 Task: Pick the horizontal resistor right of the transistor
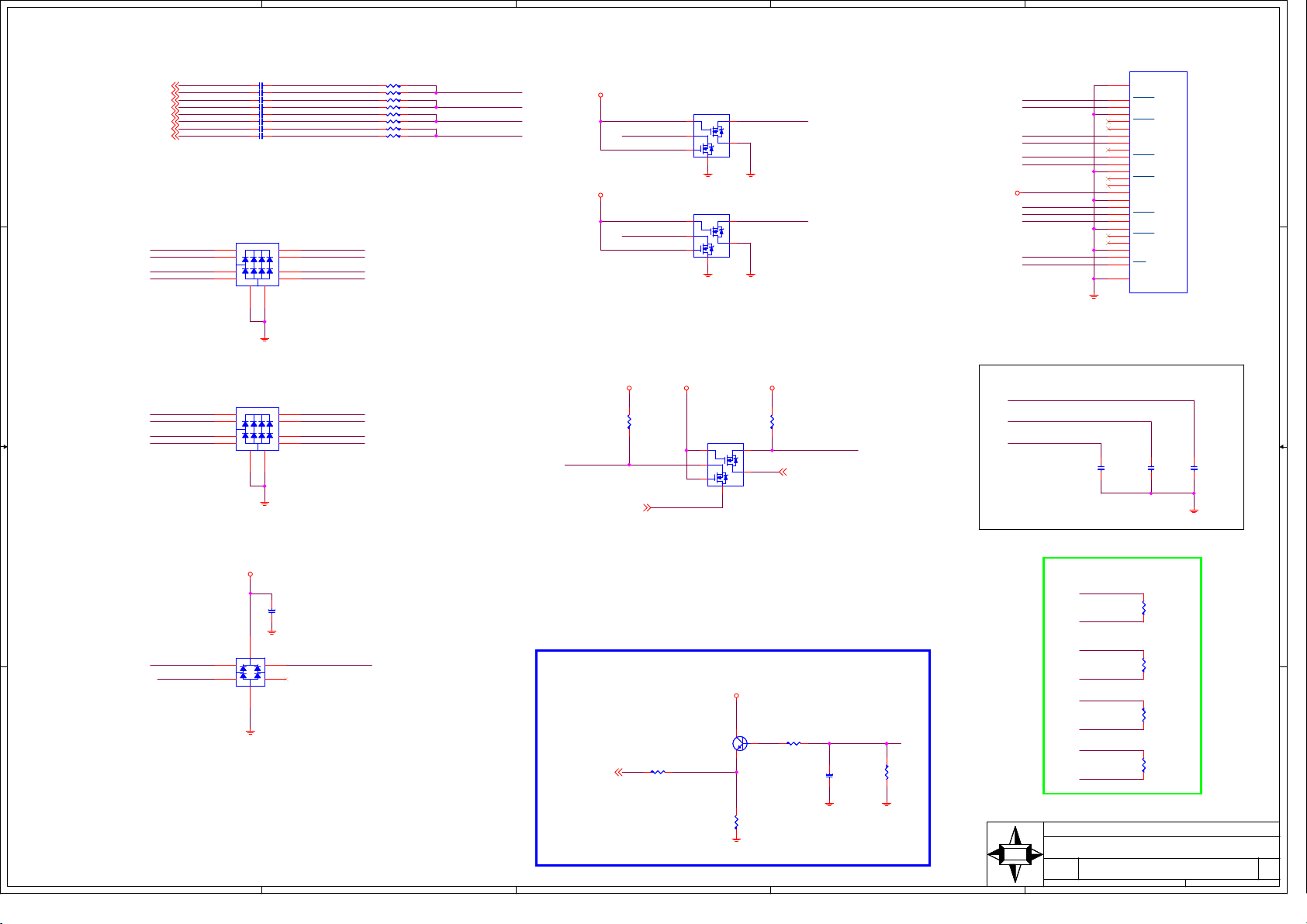click(x=794, y=743)
